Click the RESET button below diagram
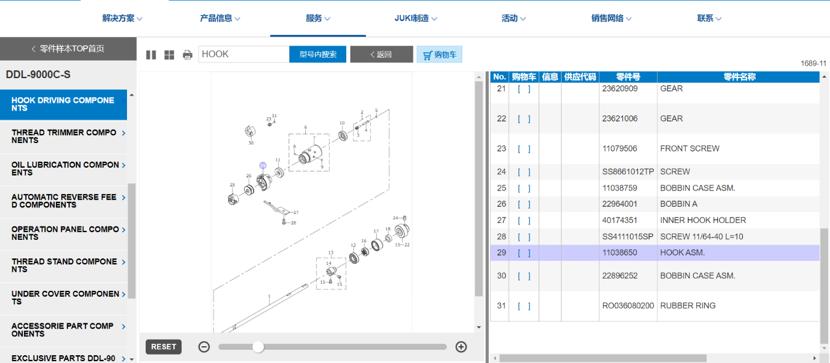Screen dimensions: 830x363 pyautogui.click(x=163, y=347)
